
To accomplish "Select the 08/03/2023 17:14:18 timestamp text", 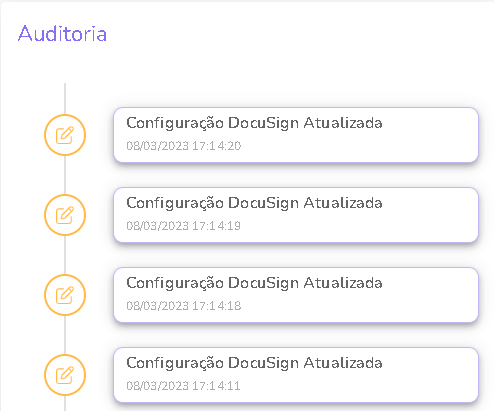I will coord(184,306).
